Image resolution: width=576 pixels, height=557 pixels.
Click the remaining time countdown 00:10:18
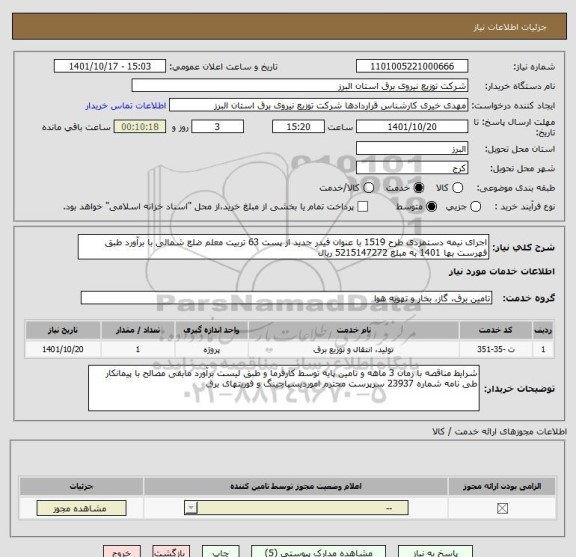[x=140, y=127]
